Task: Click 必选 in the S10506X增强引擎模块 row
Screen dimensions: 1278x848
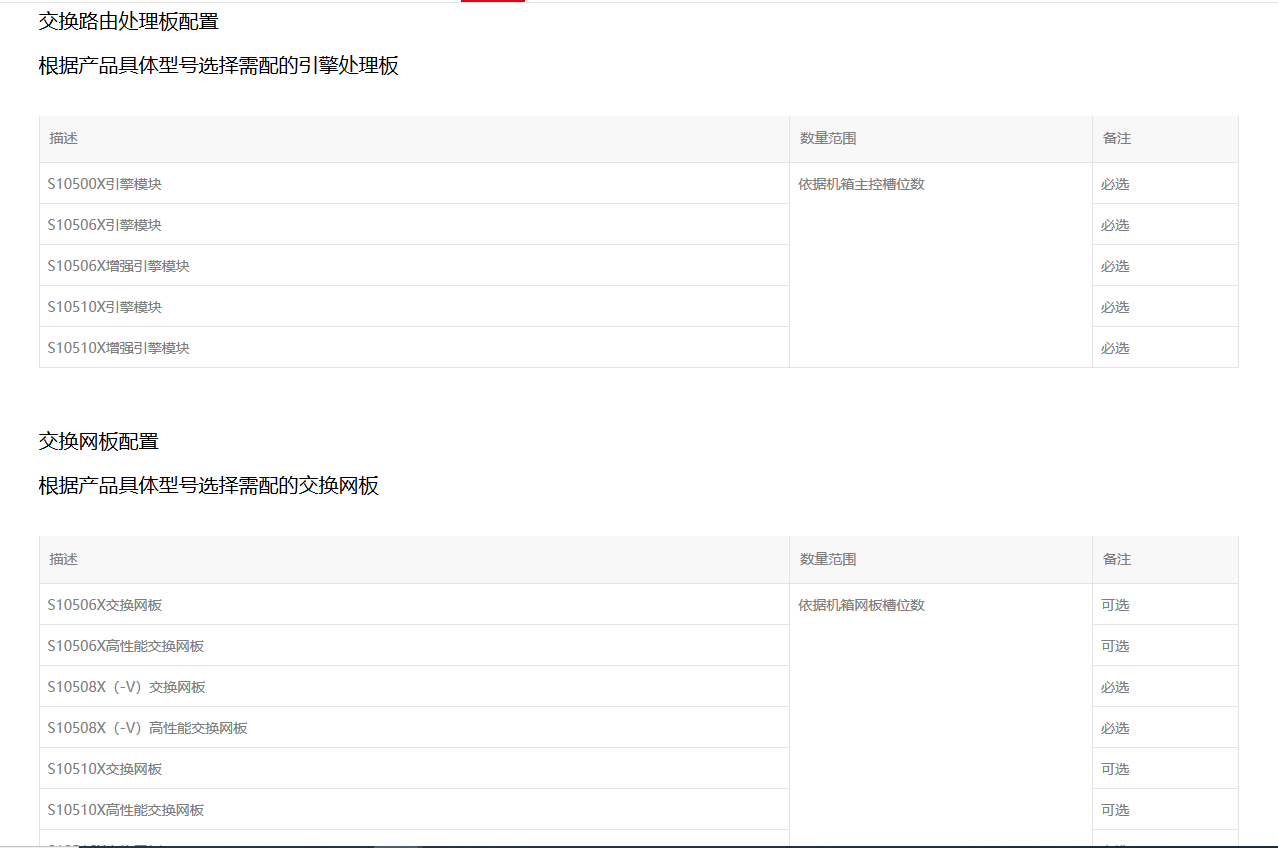Action: pyautogui.click(x=1115, y=266)
